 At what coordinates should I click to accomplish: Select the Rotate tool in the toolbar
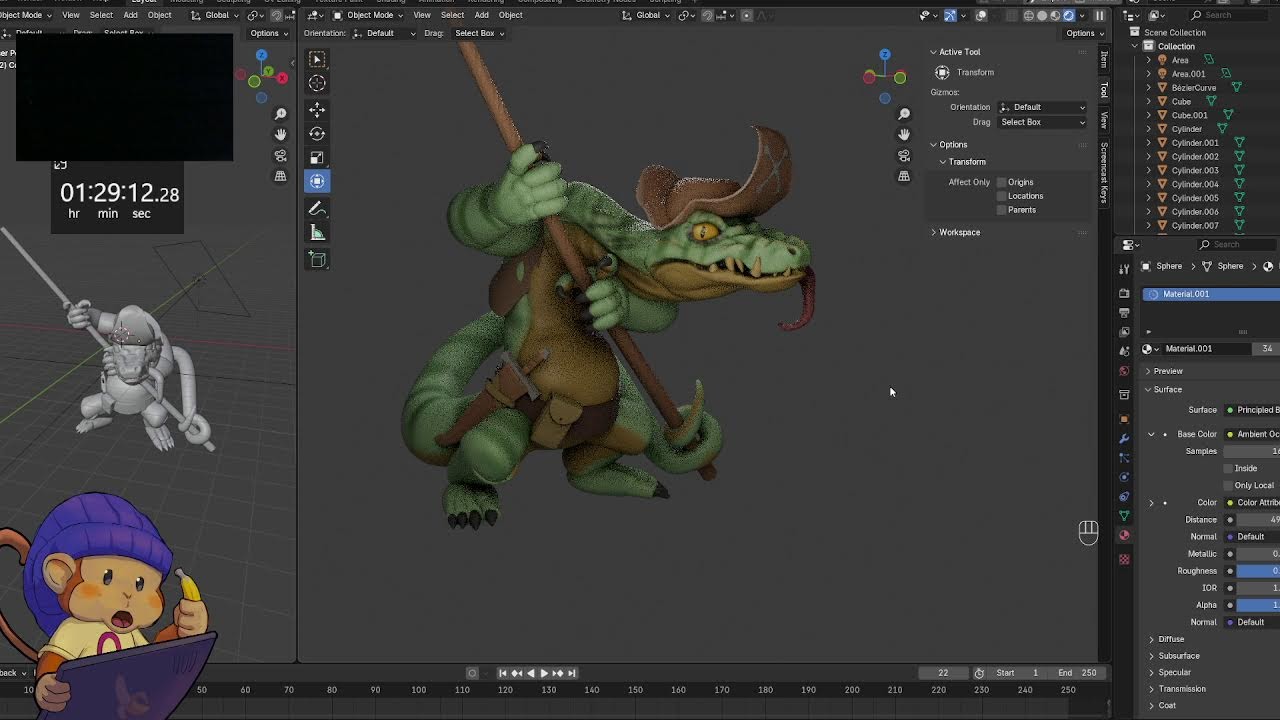coord(317,133)
